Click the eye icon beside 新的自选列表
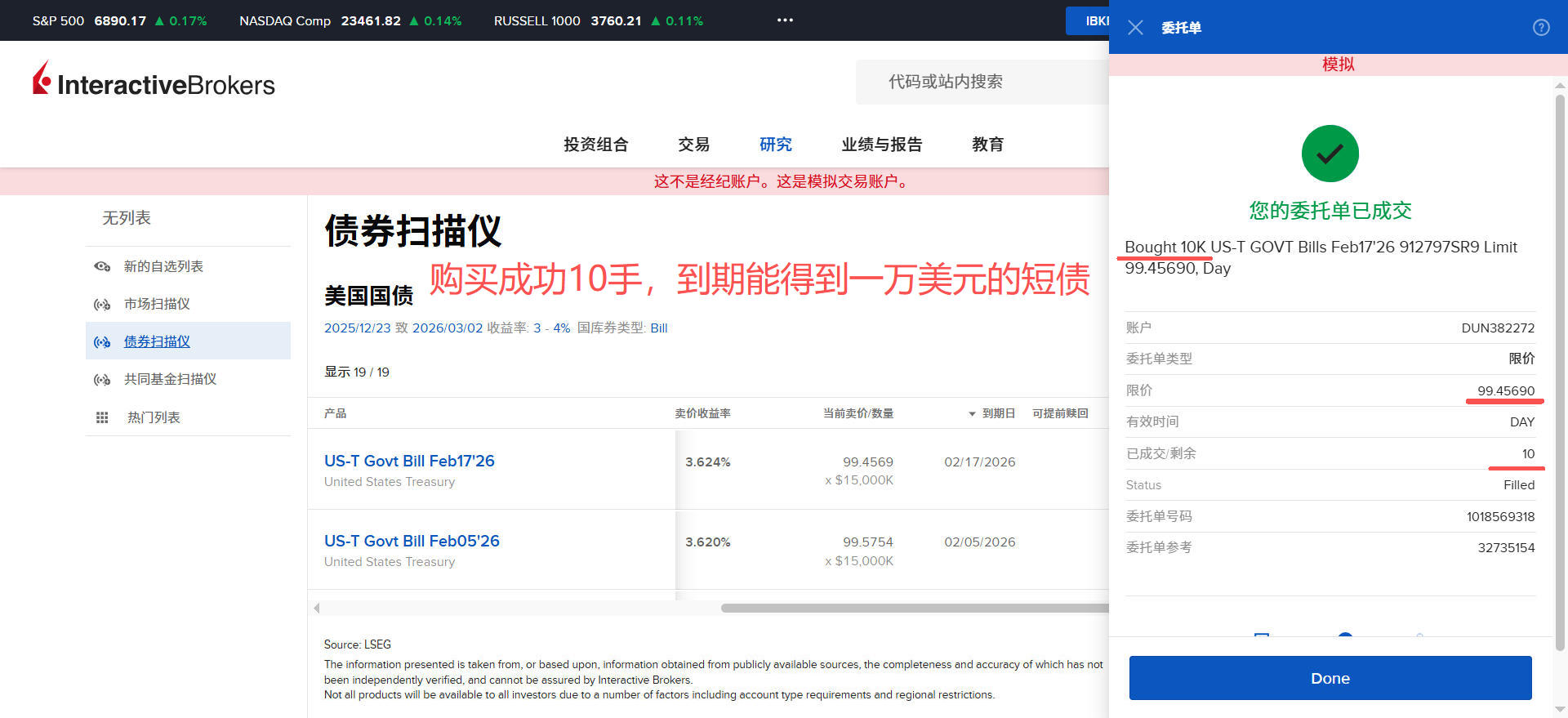 point(102,266)
